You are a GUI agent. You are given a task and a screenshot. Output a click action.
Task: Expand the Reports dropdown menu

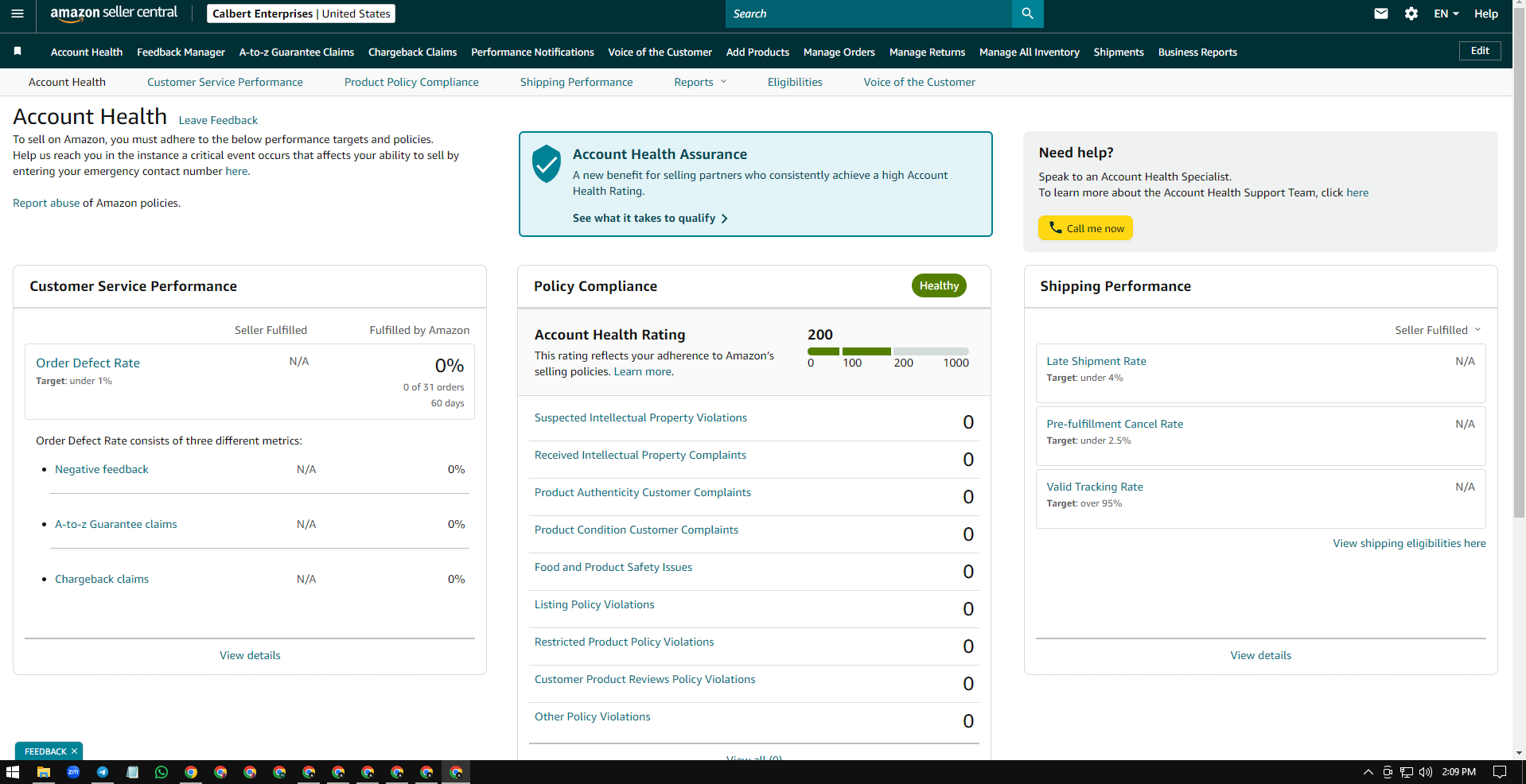point(700,82)
